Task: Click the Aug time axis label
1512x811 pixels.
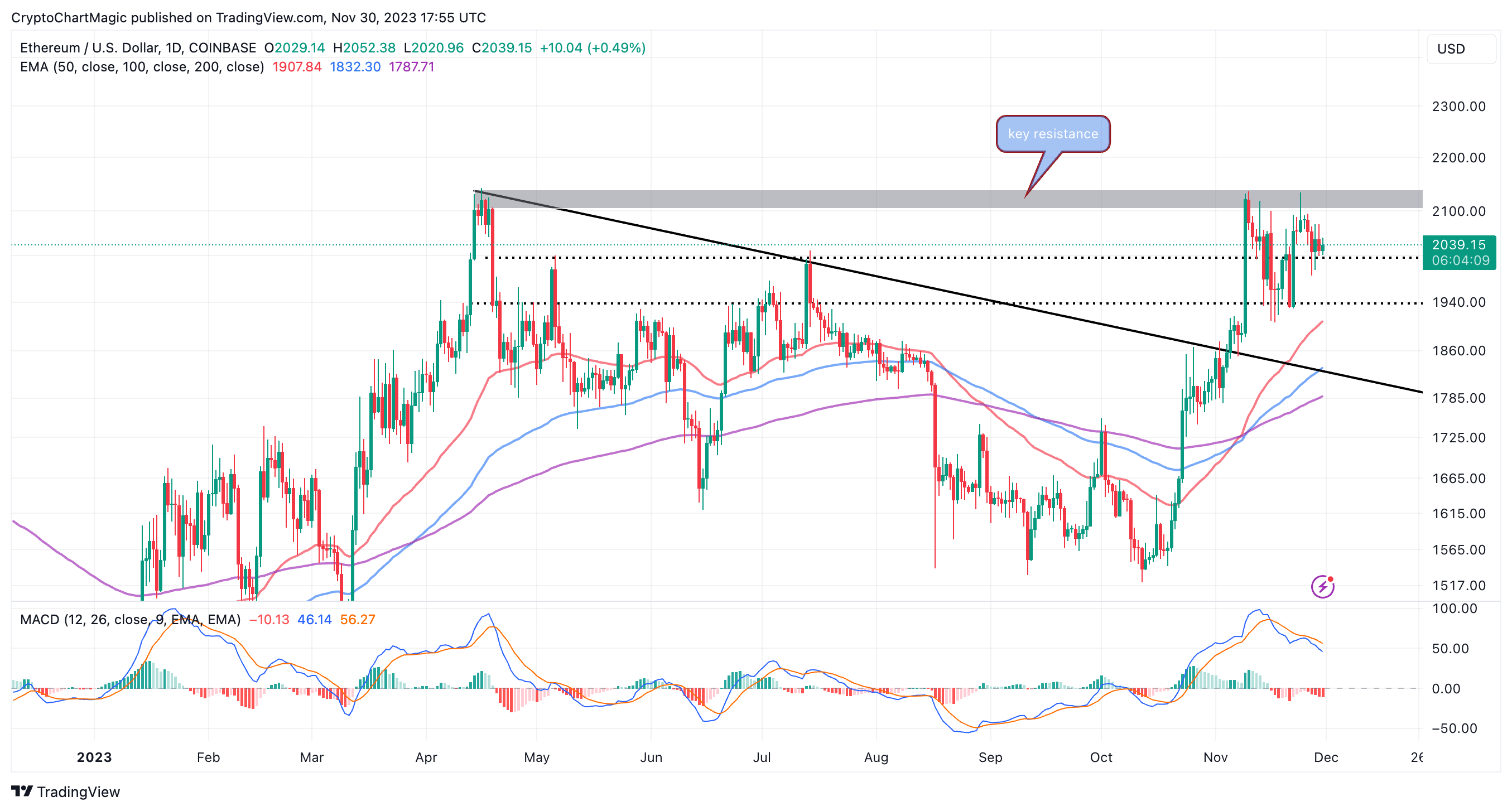Action: (x=877, y=757)
